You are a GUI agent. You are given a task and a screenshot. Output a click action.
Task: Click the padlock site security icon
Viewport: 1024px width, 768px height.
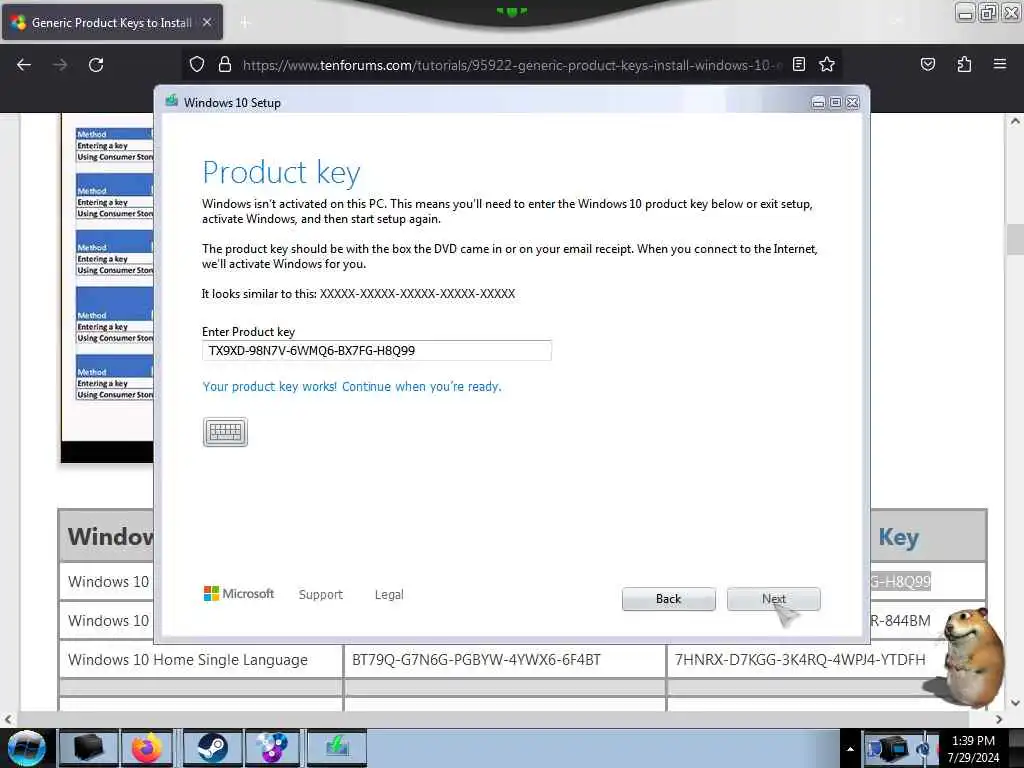click(x=225, y=64)
